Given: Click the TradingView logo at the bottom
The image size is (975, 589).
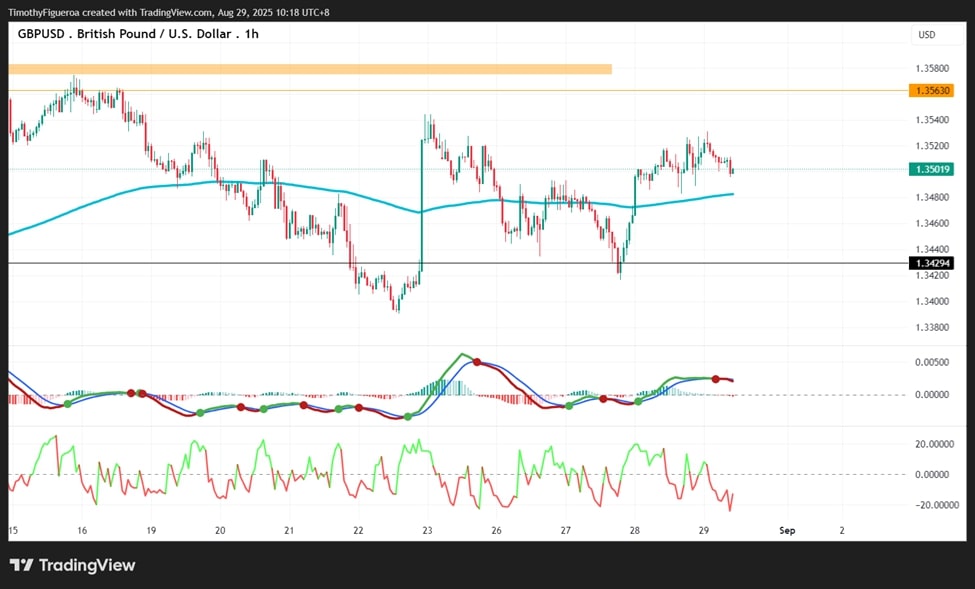Looking at the screenshot, I should pos(72,565).
